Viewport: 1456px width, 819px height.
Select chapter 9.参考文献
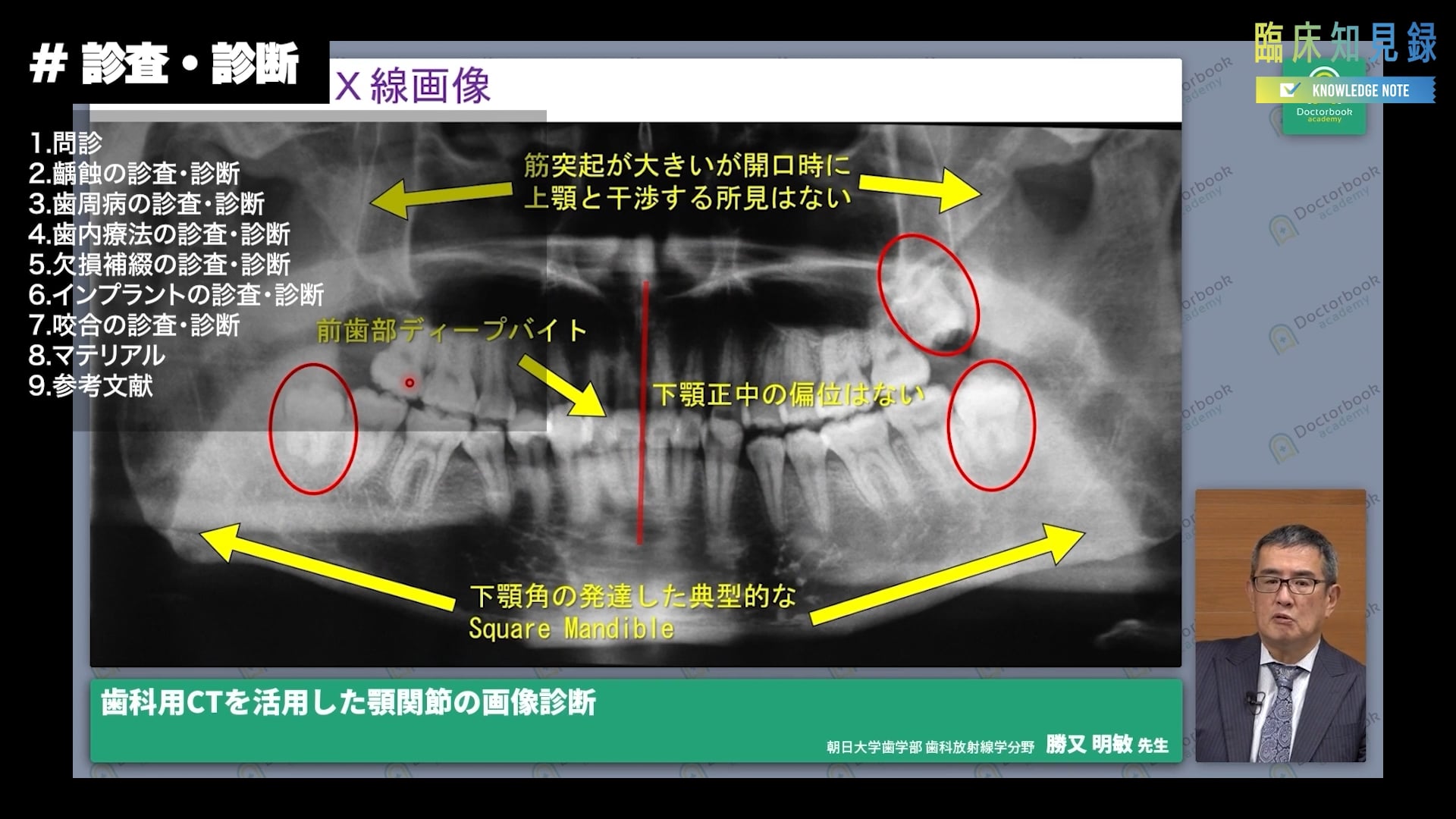[x=91, y=386]
